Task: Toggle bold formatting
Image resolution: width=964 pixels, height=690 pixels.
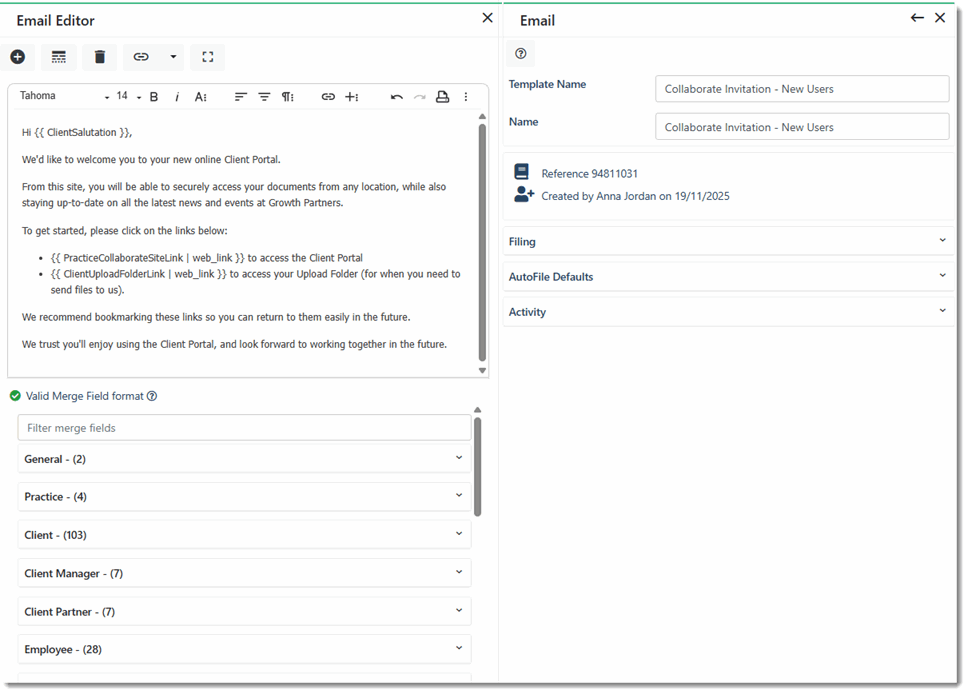Action: (154, 97)
